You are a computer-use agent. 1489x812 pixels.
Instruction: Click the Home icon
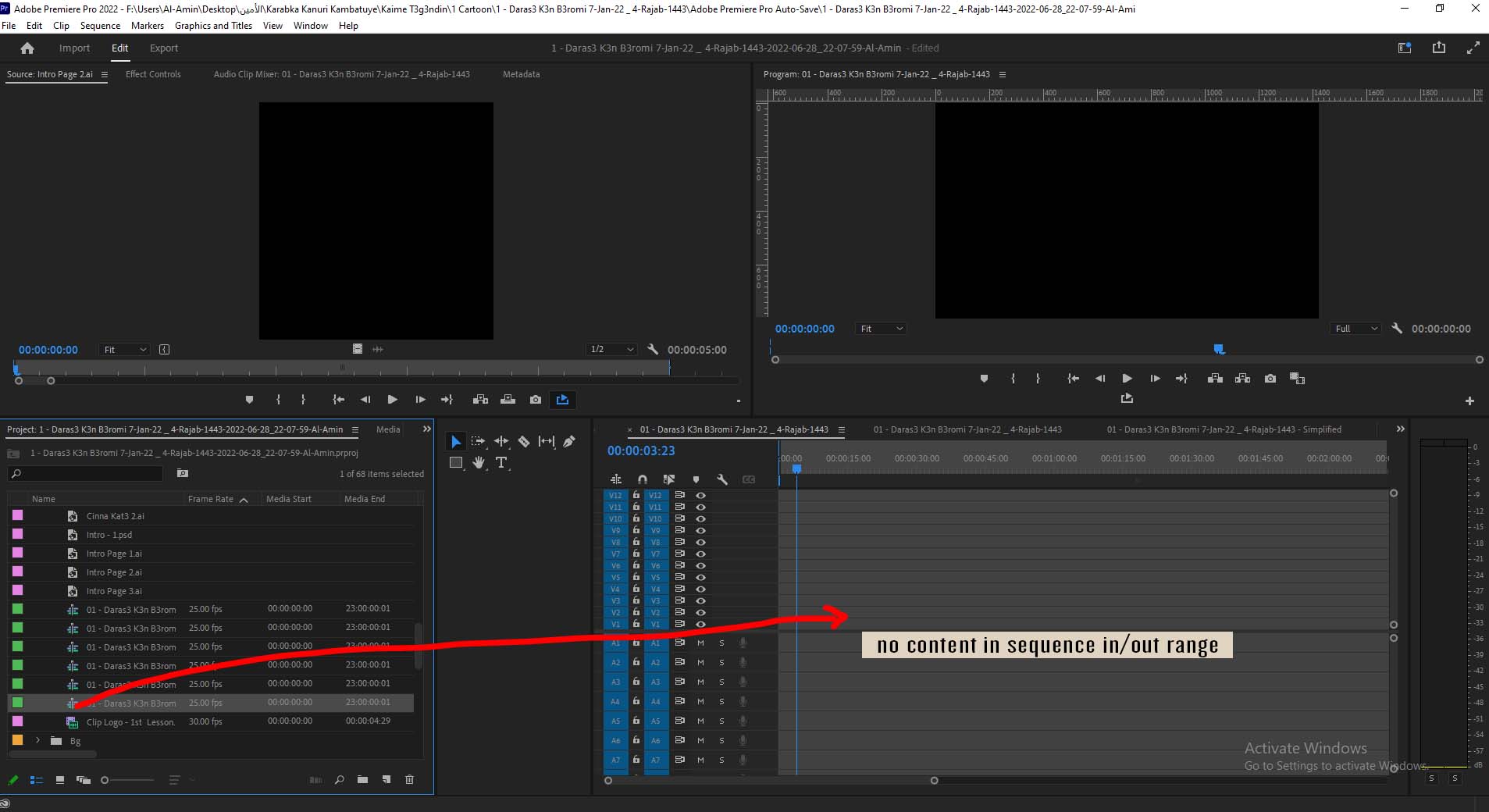point(27,48)
